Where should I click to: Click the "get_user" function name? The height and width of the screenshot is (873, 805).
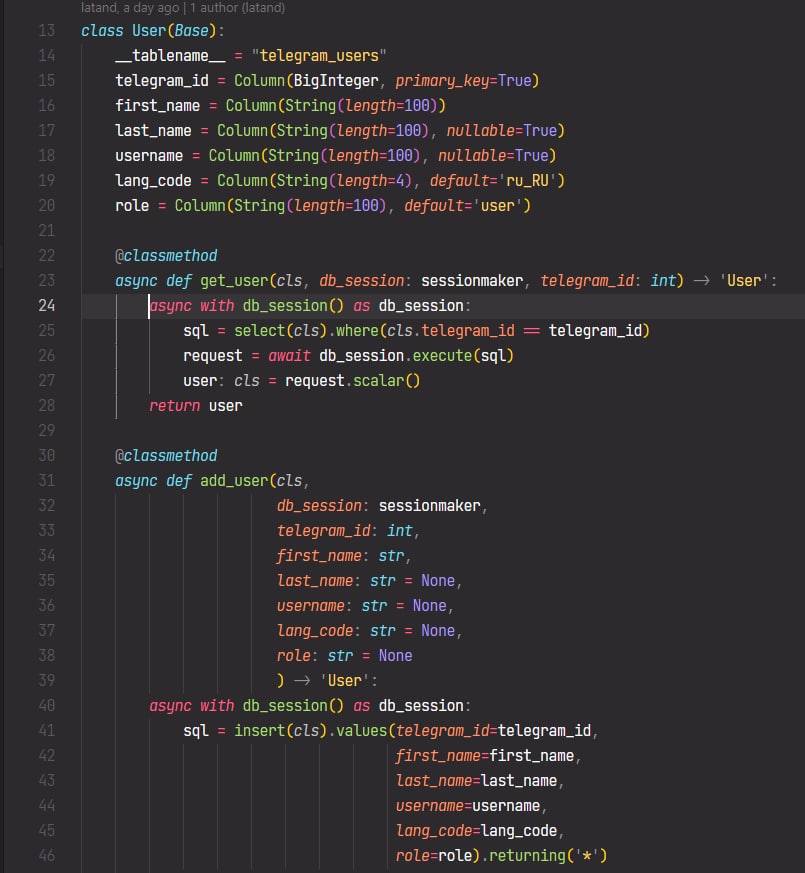coord(234,281)
